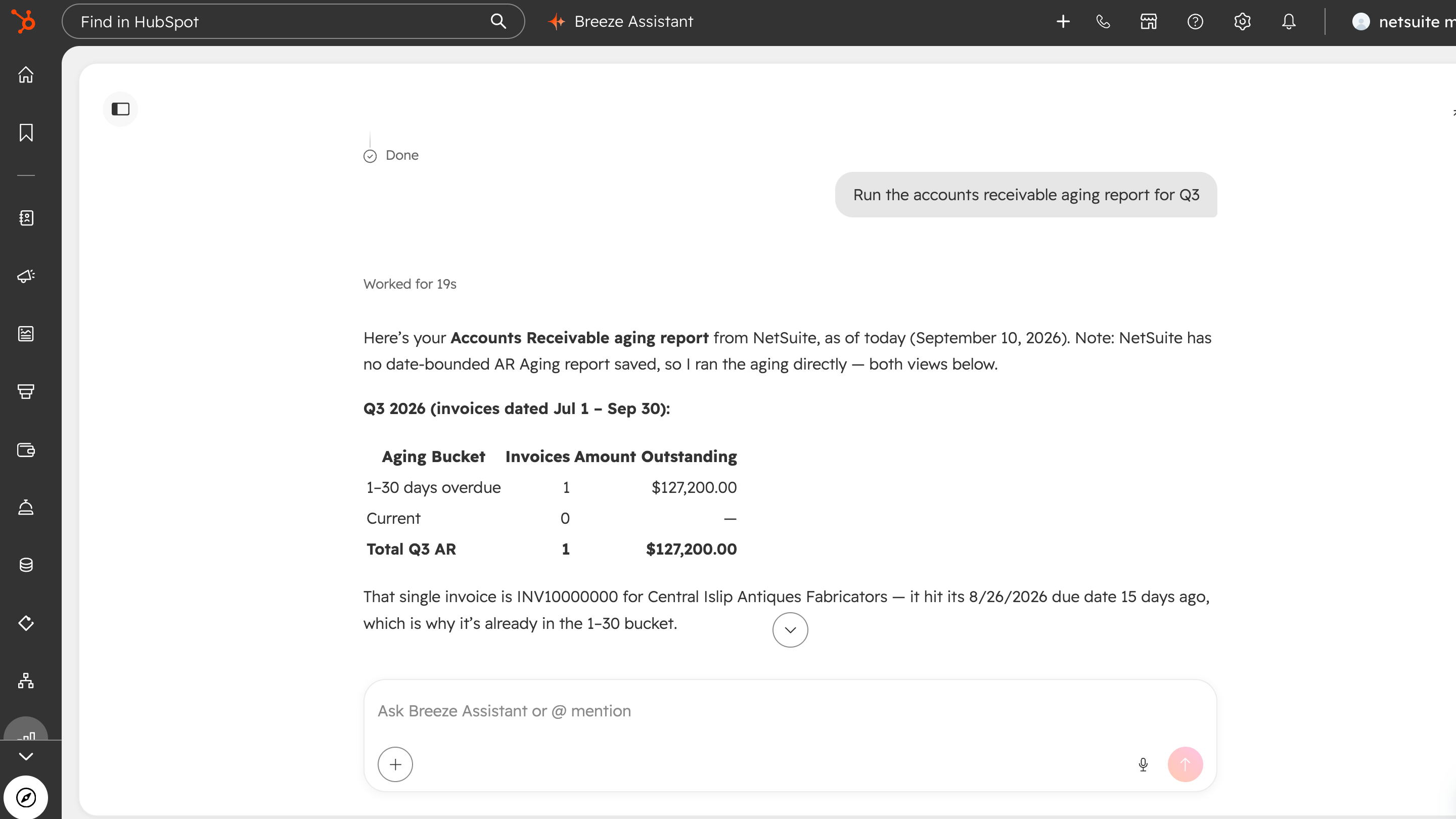Go to Home in the sidebar
Image resolution: width=1456 pixels, height=819 pixels.
click(x=26, y=75)
